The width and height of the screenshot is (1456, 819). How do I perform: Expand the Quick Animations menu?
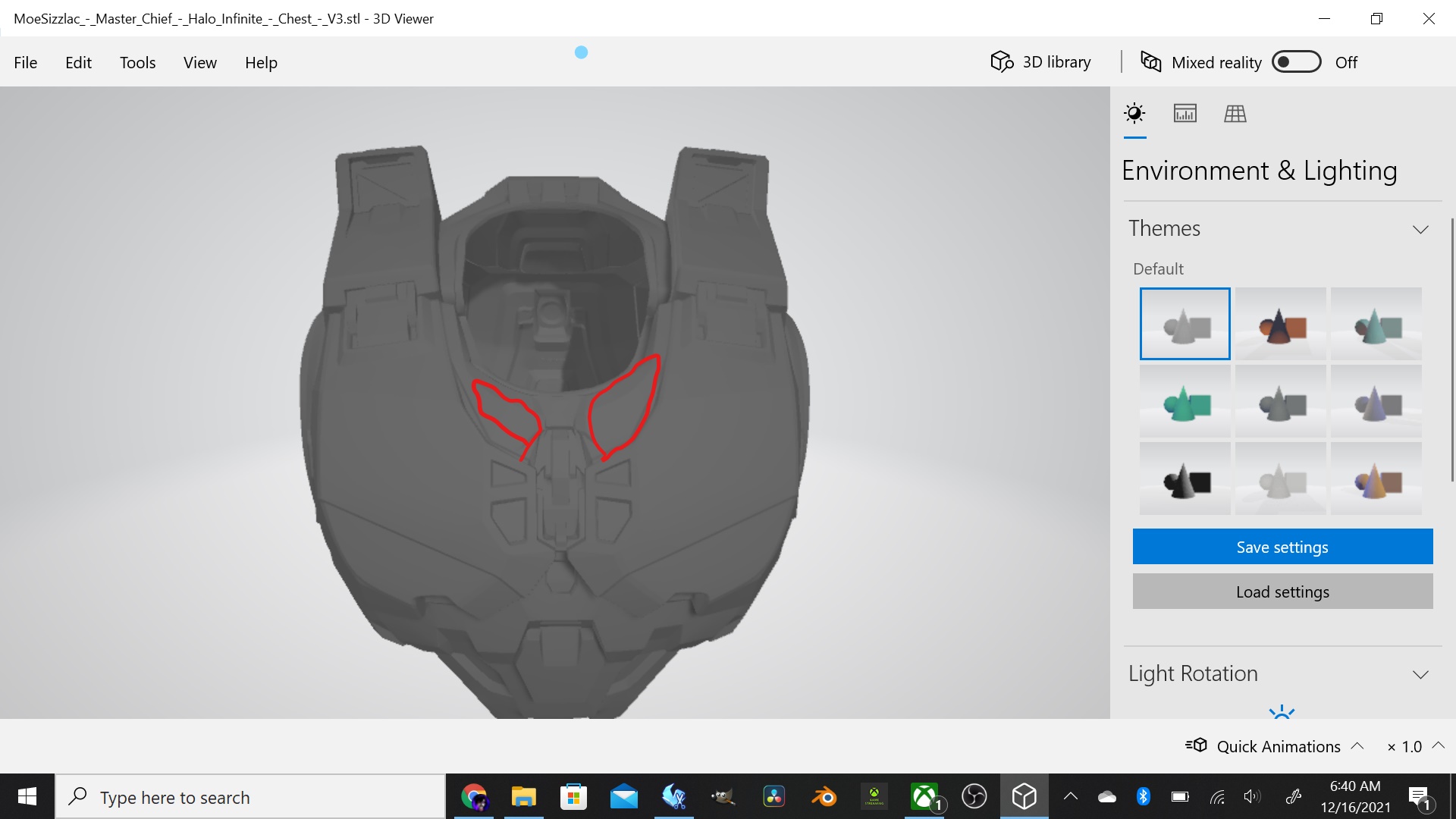1357,746
